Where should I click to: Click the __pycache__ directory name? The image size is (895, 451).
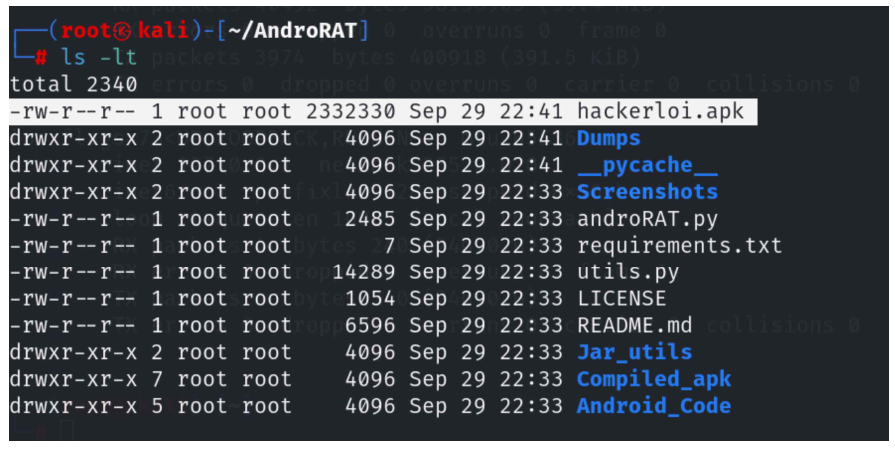point(647,165)
